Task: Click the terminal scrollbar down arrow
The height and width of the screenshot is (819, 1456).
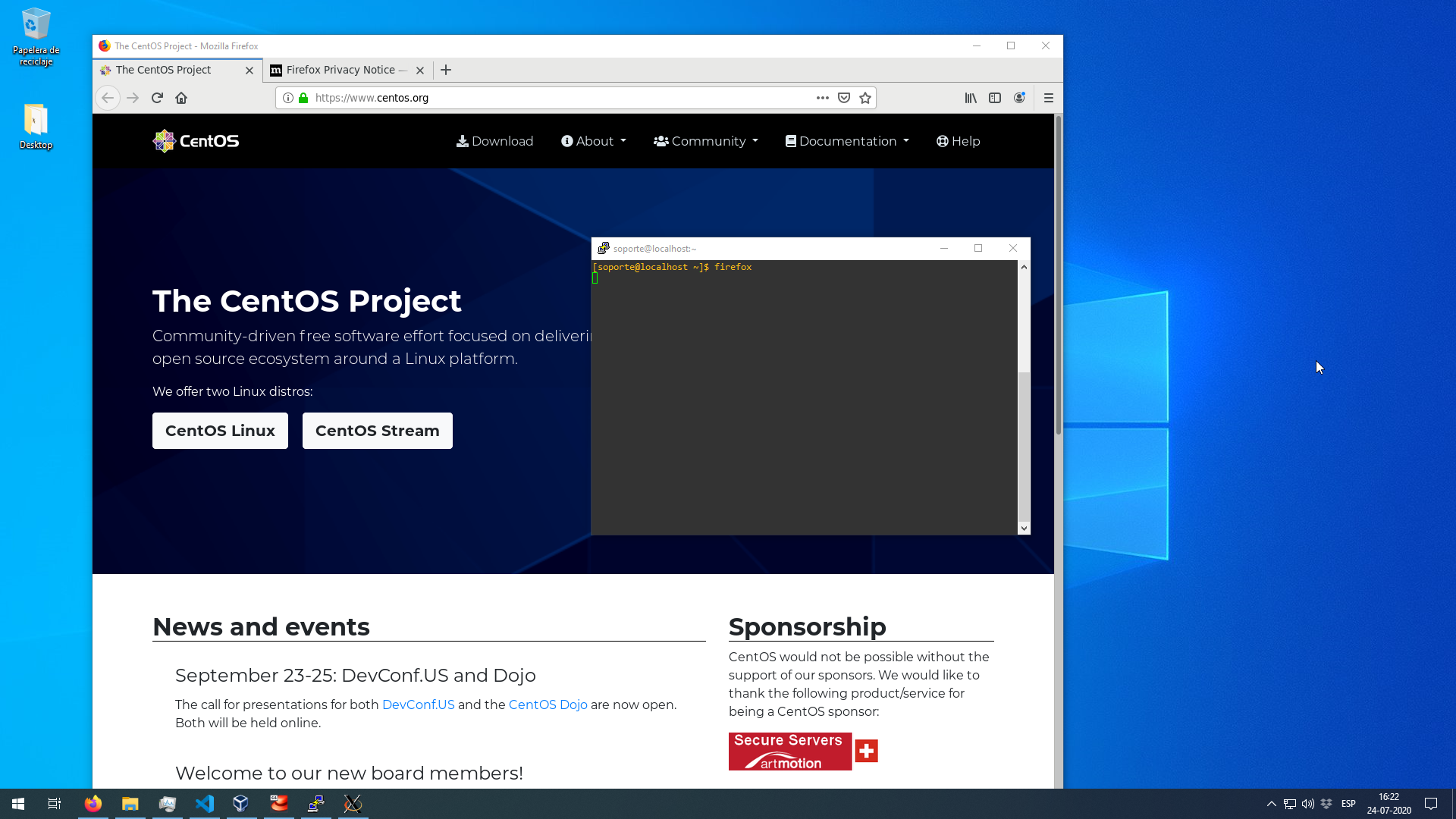Action: (x=1024, y=528)
